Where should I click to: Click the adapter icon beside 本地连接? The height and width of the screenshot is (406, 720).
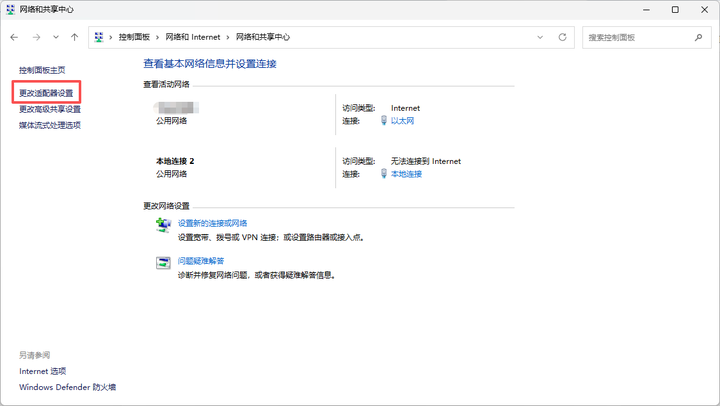point(384,174)
